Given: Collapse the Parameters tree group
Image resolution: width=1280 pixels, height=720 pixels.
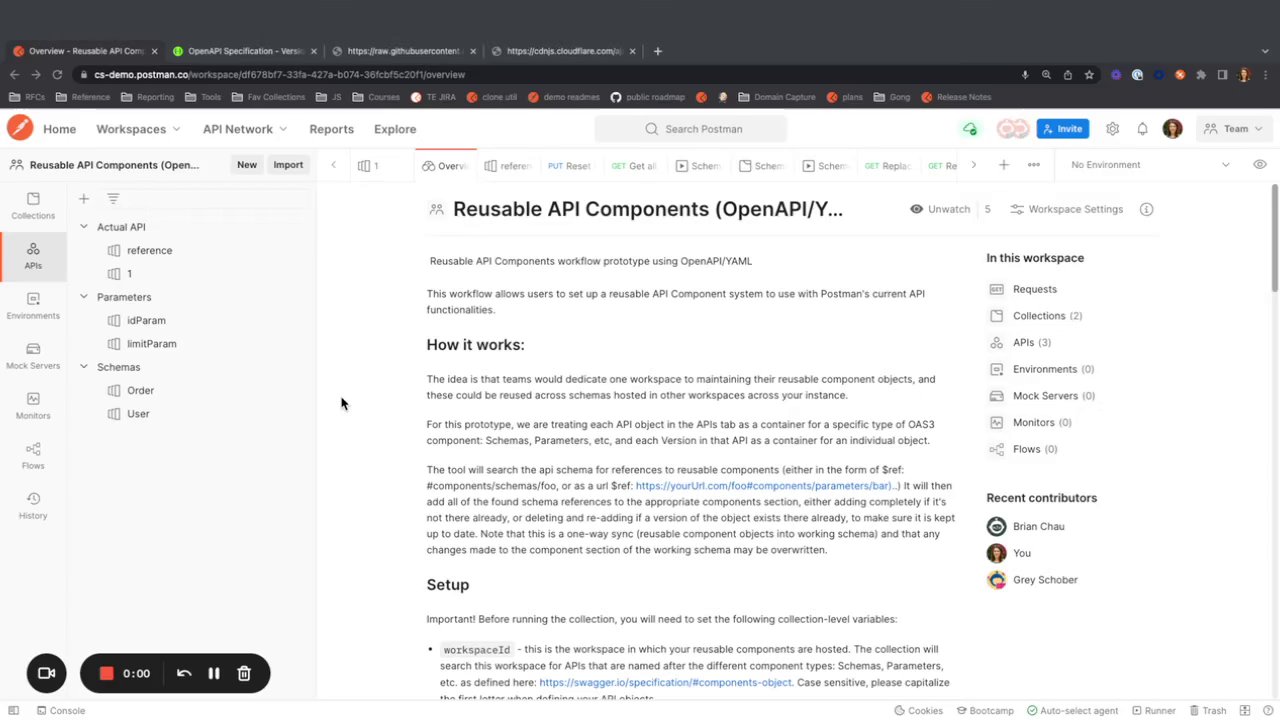Looking at the screenshot, I should [84, 297].
